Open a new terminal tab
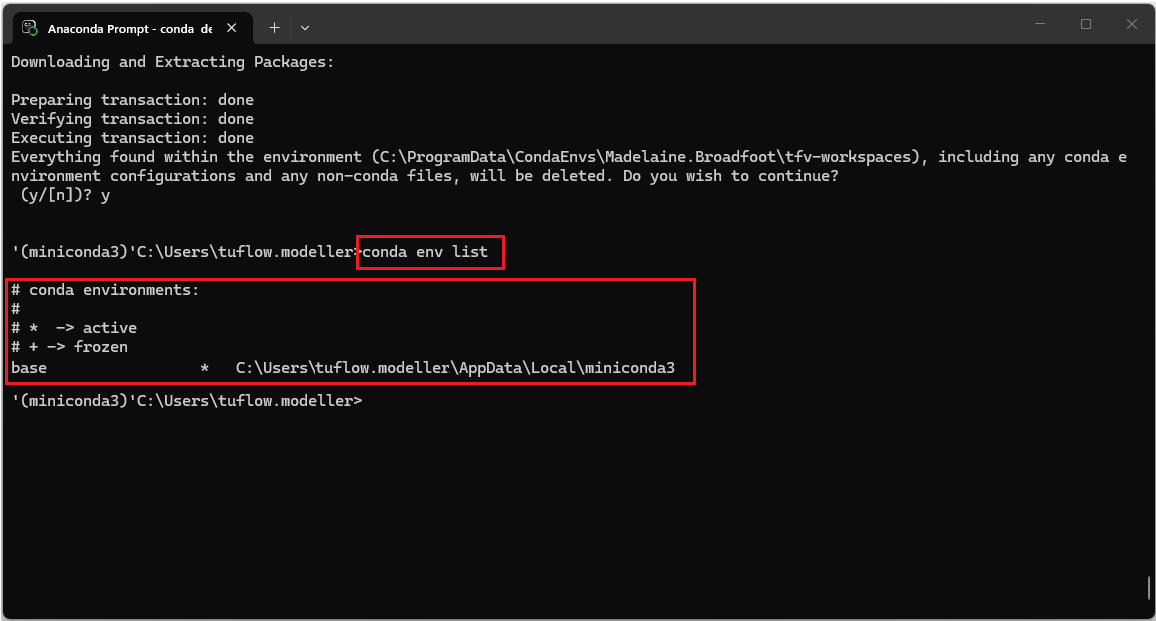 click(x=274, y=28)
